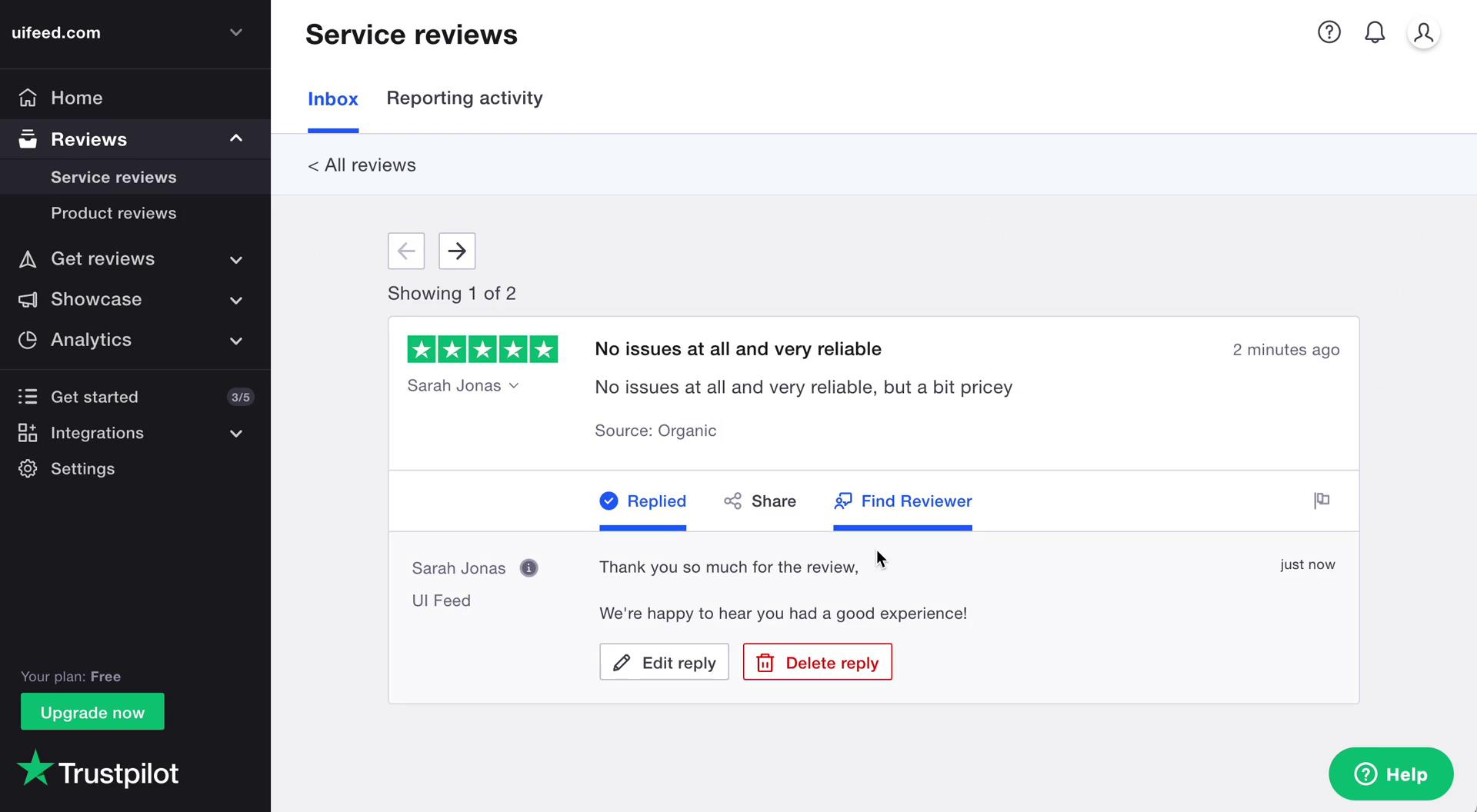
Task: Select the Replied tab on review
Action: 642,501
